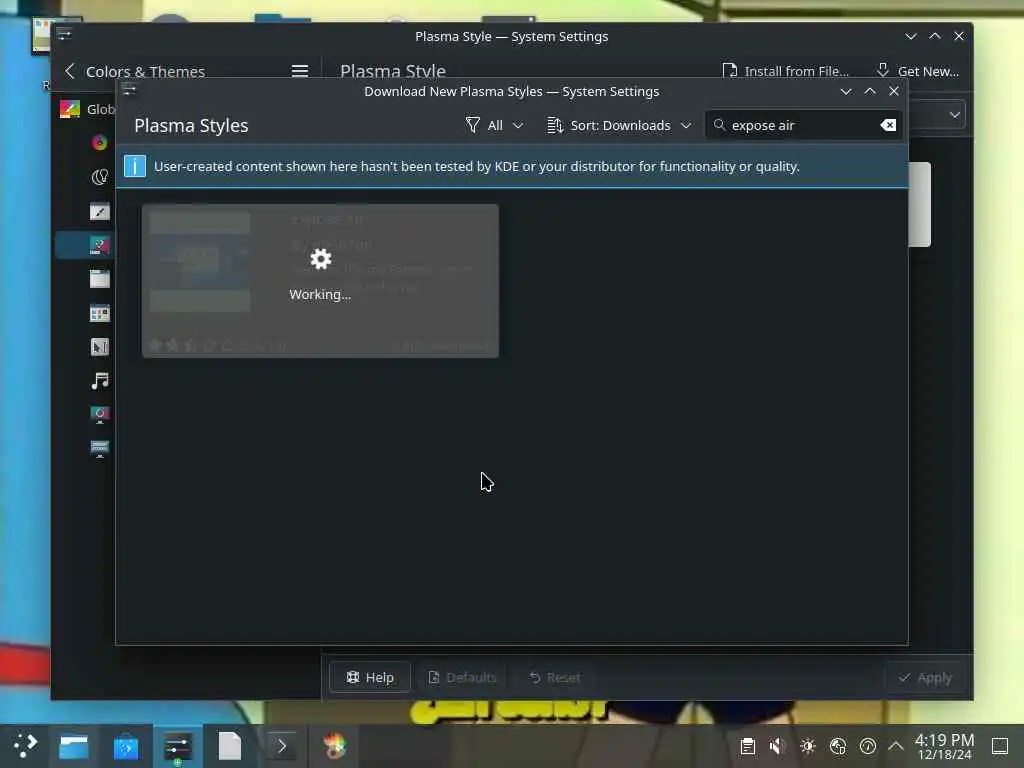Open the hamburger menu in the sidebar header
The height and width of the screenshot is (768, 1024).
coord(300,71)
